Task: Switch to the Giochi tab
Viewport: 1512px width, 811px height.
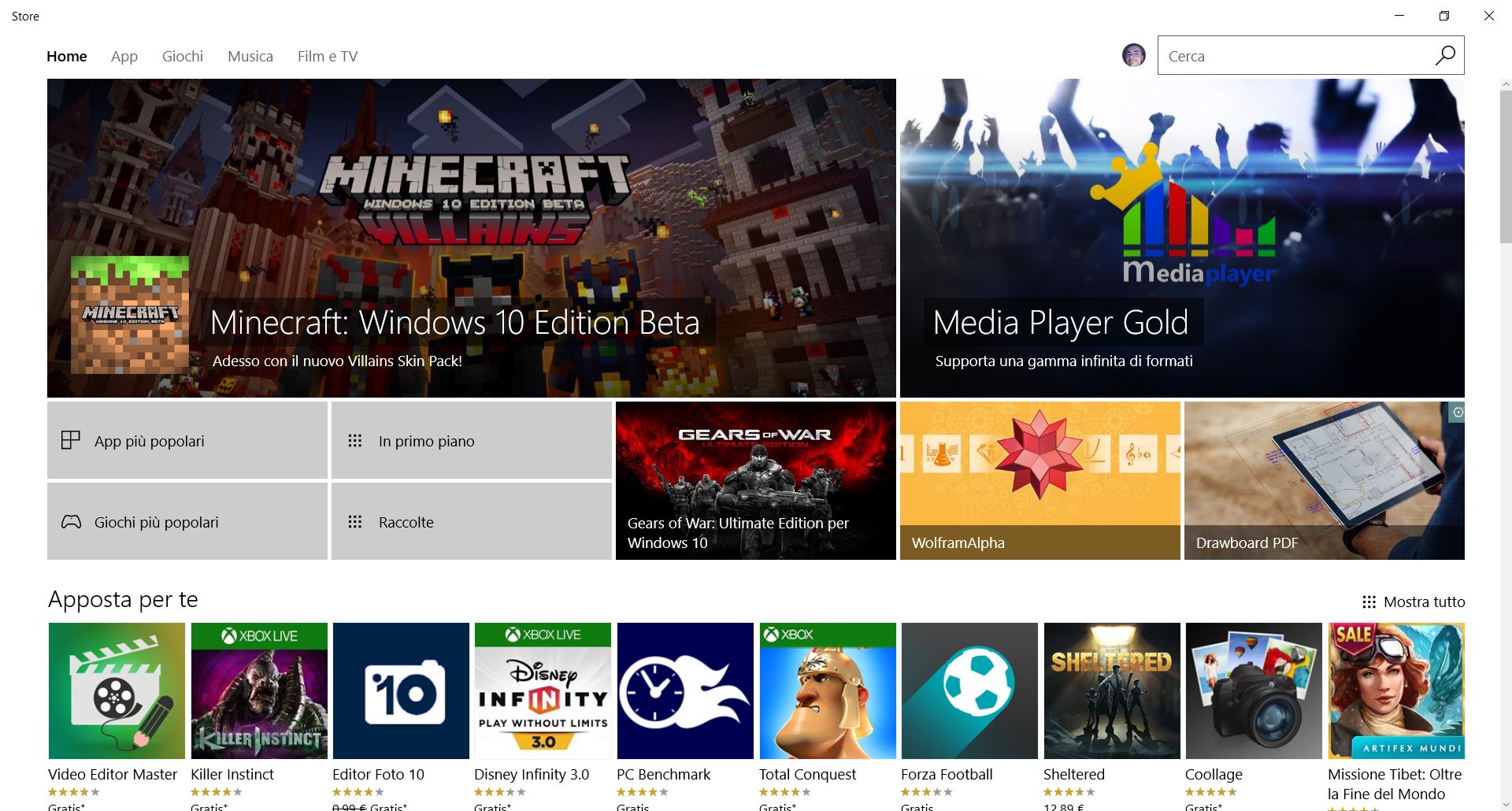Action: [x=183, y=56]
